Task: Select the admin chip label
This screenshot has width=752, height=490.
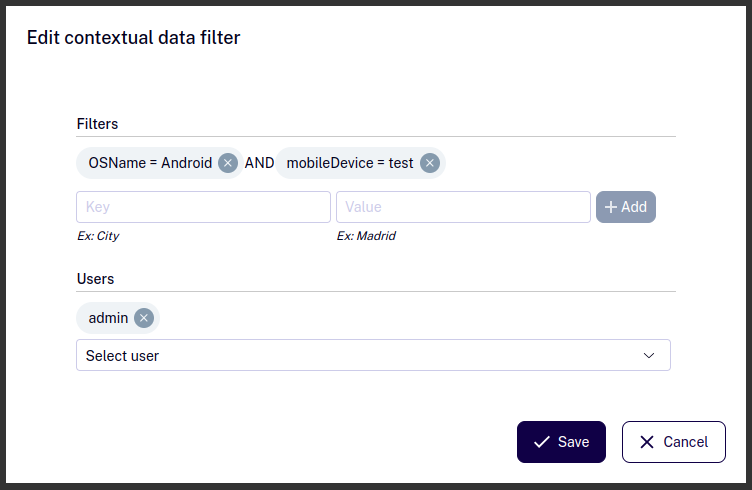Action: pos(108,318)
